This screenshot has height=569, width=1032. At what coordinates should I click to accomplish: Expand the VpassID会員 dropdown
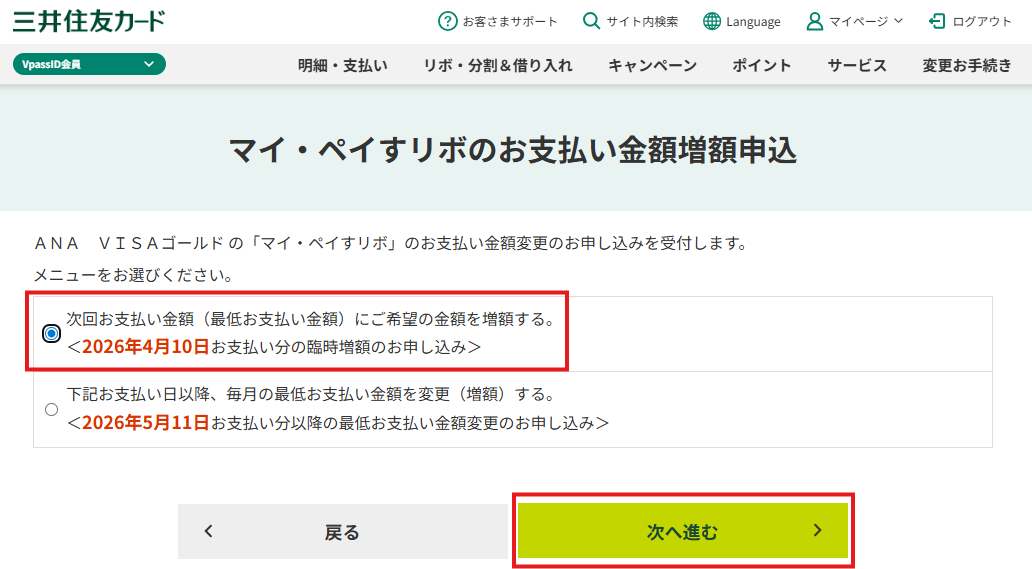89,64
